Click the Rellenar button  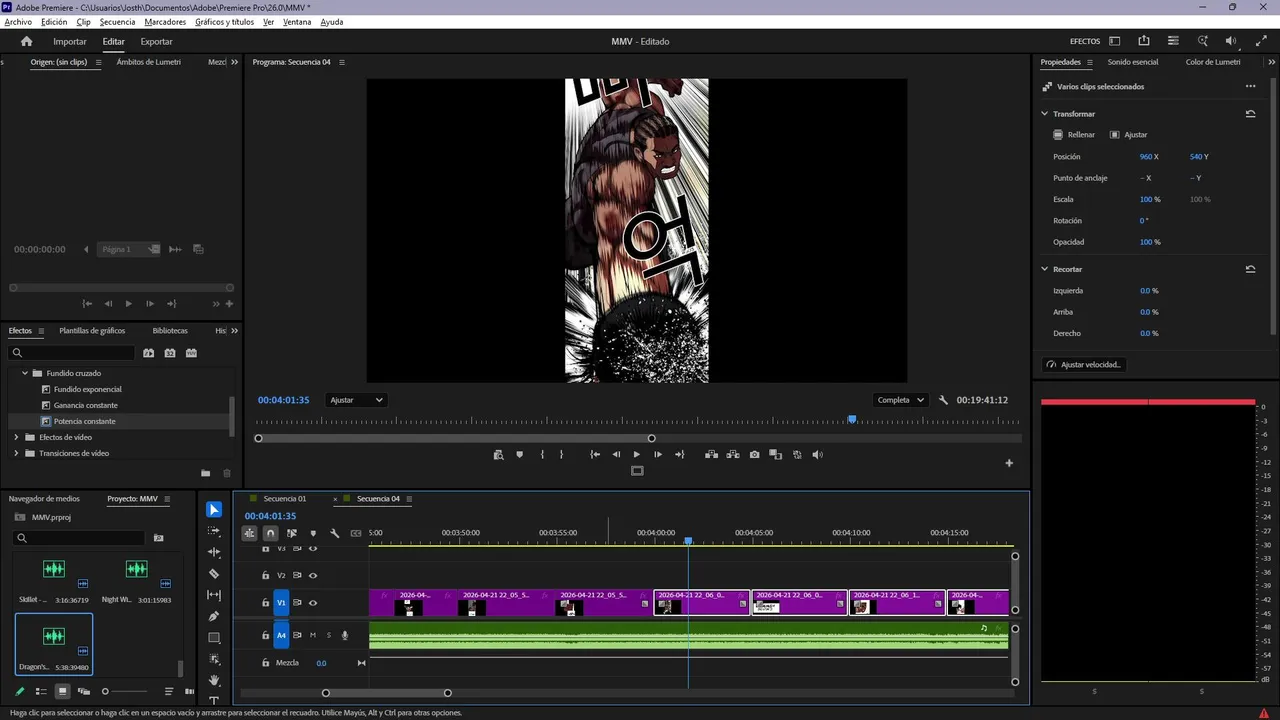pyautogui.click(x=1074, y=135)
